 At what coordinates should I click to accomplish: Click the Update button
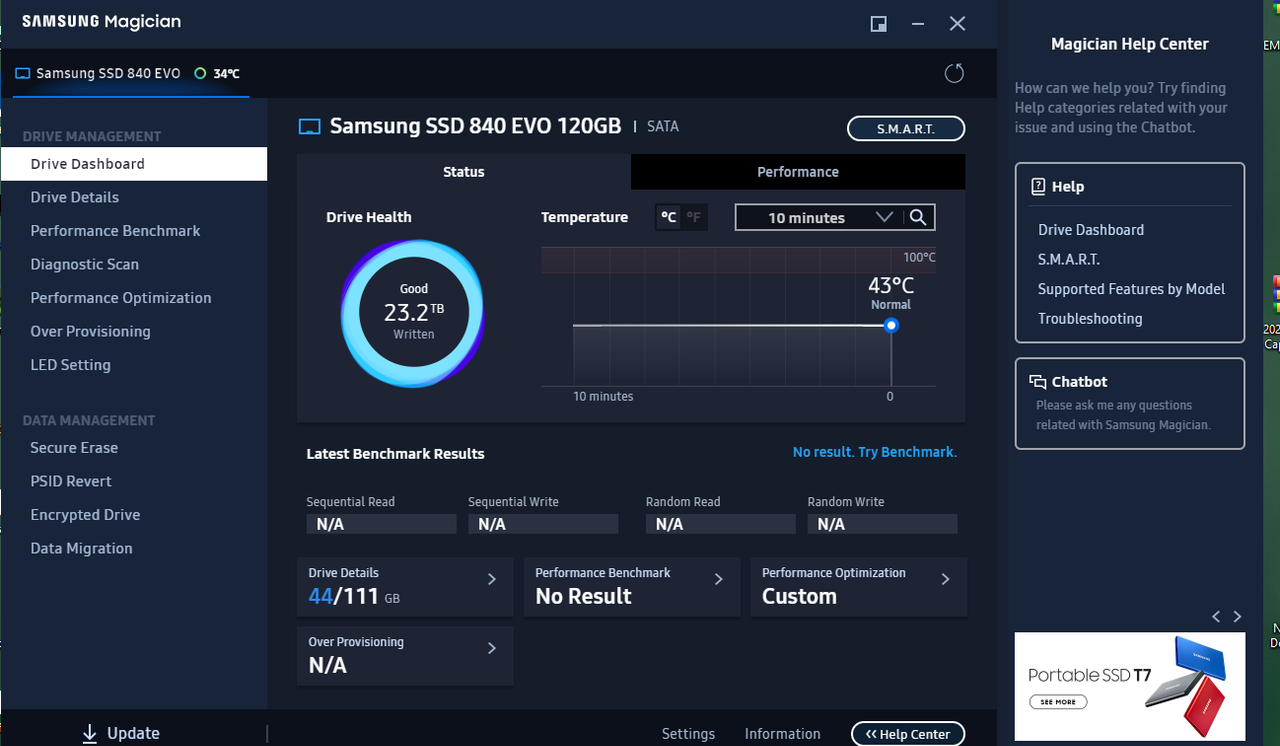coord(121,733)
